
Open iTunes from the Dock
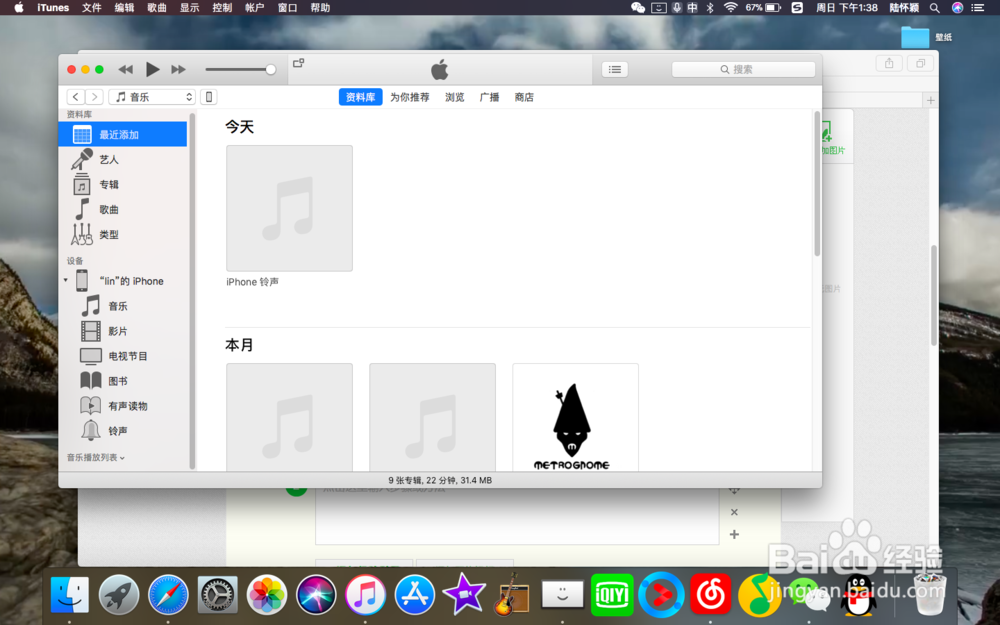pyautogui.click(x=365, y=595)
